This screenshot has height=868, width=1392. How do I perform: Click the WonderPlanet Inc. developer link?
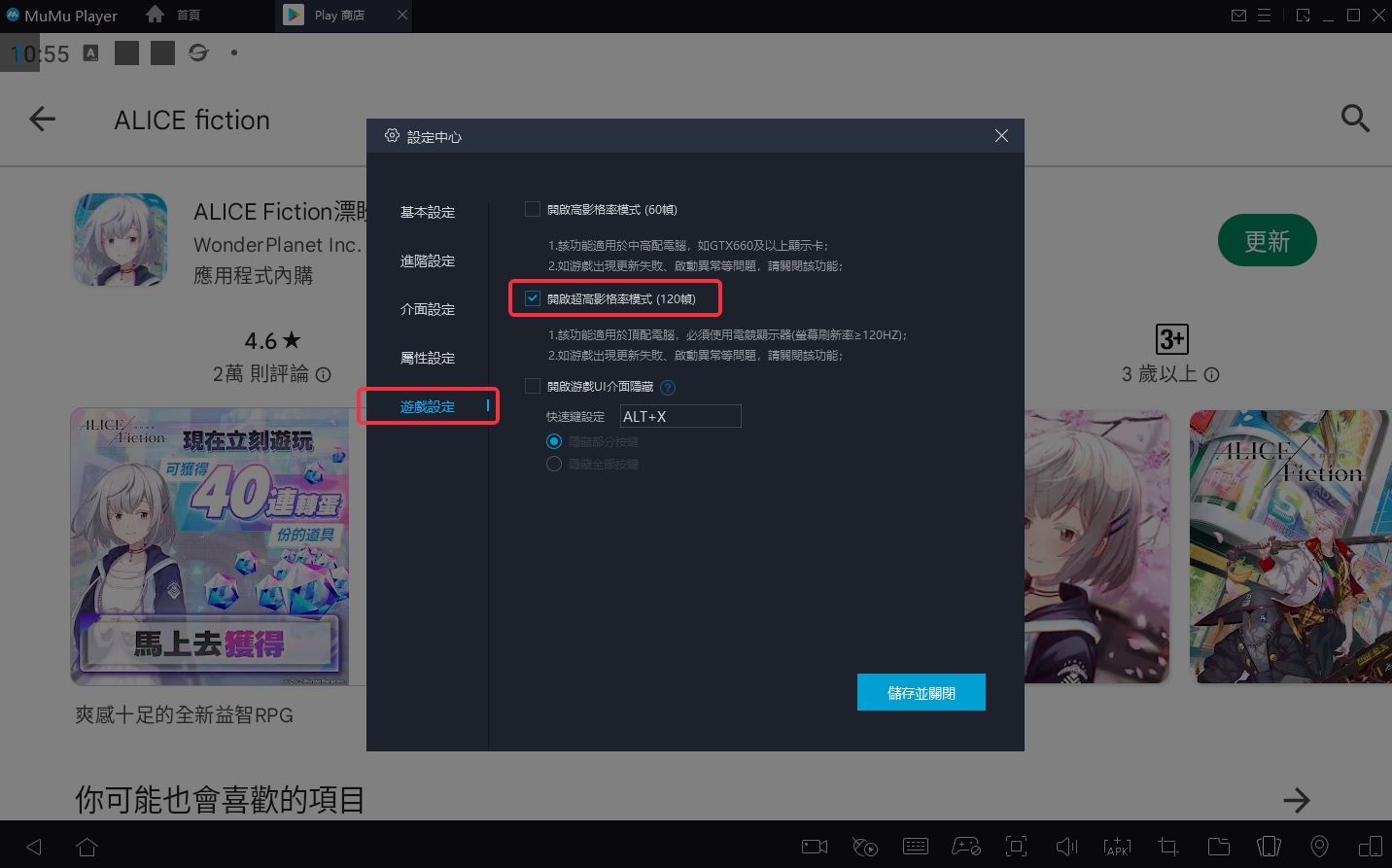(x=277, y=245)
